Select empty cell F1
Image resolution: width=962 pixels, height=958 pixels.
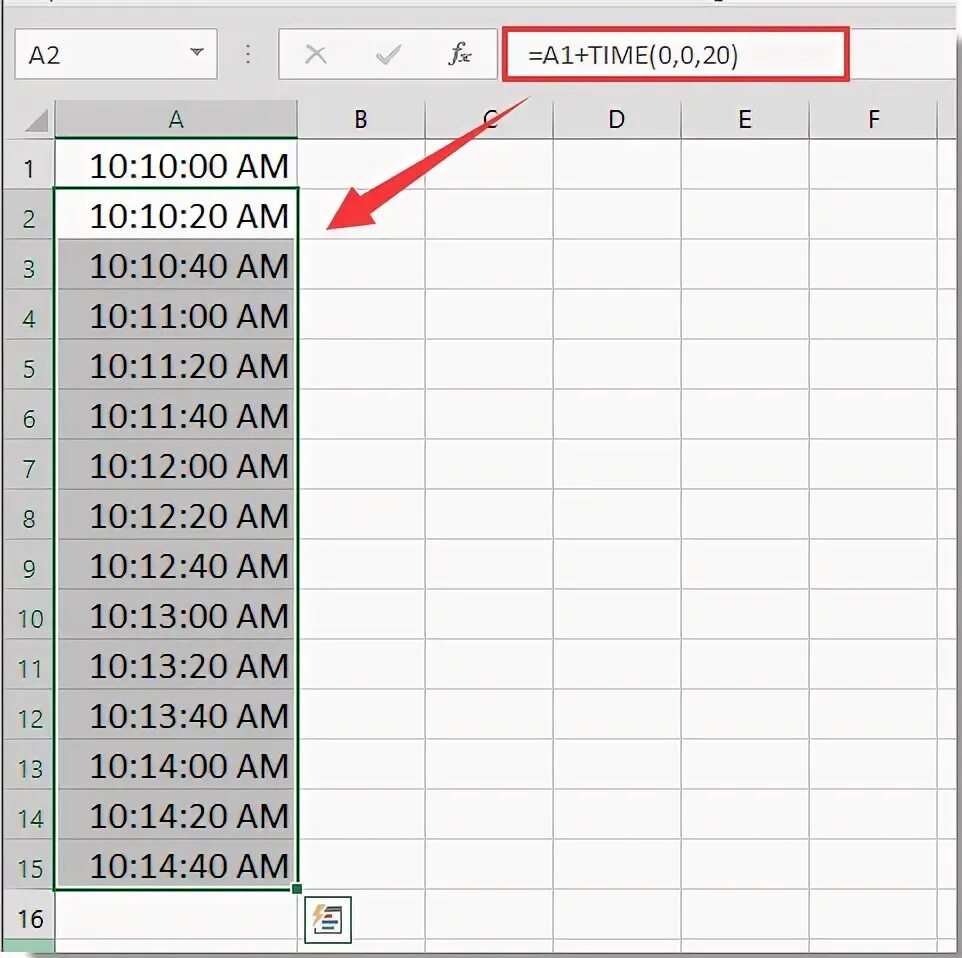(x=872, y=166)
